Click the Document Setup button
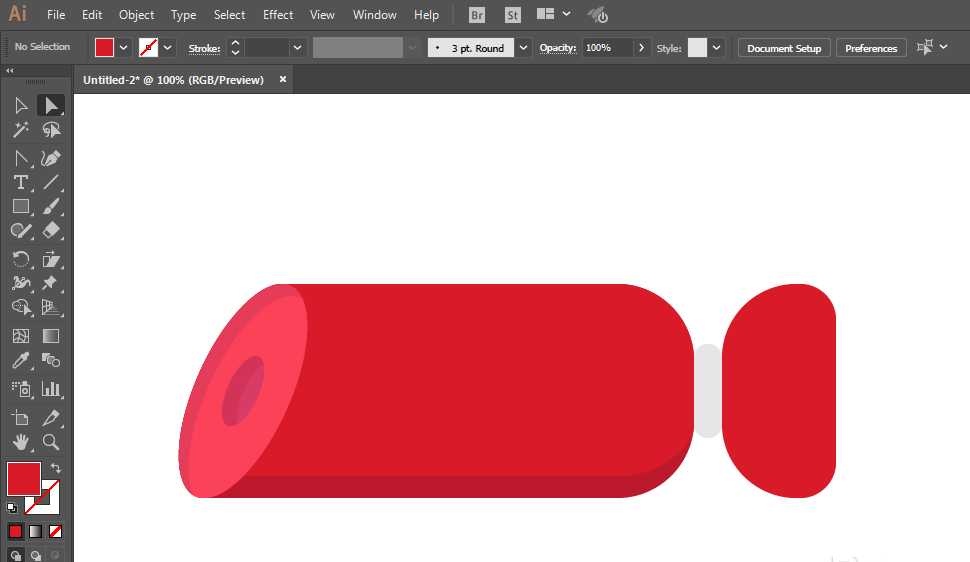 tap(784, 48)
